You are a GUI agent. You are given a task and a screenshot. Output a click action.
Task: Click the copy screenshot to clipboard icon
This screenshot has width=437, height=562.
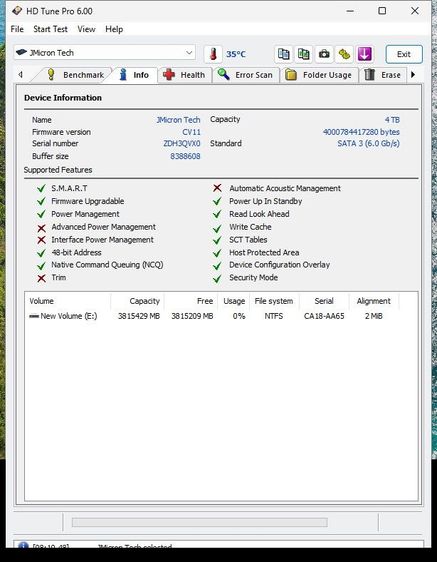click(x=304, y=54)
